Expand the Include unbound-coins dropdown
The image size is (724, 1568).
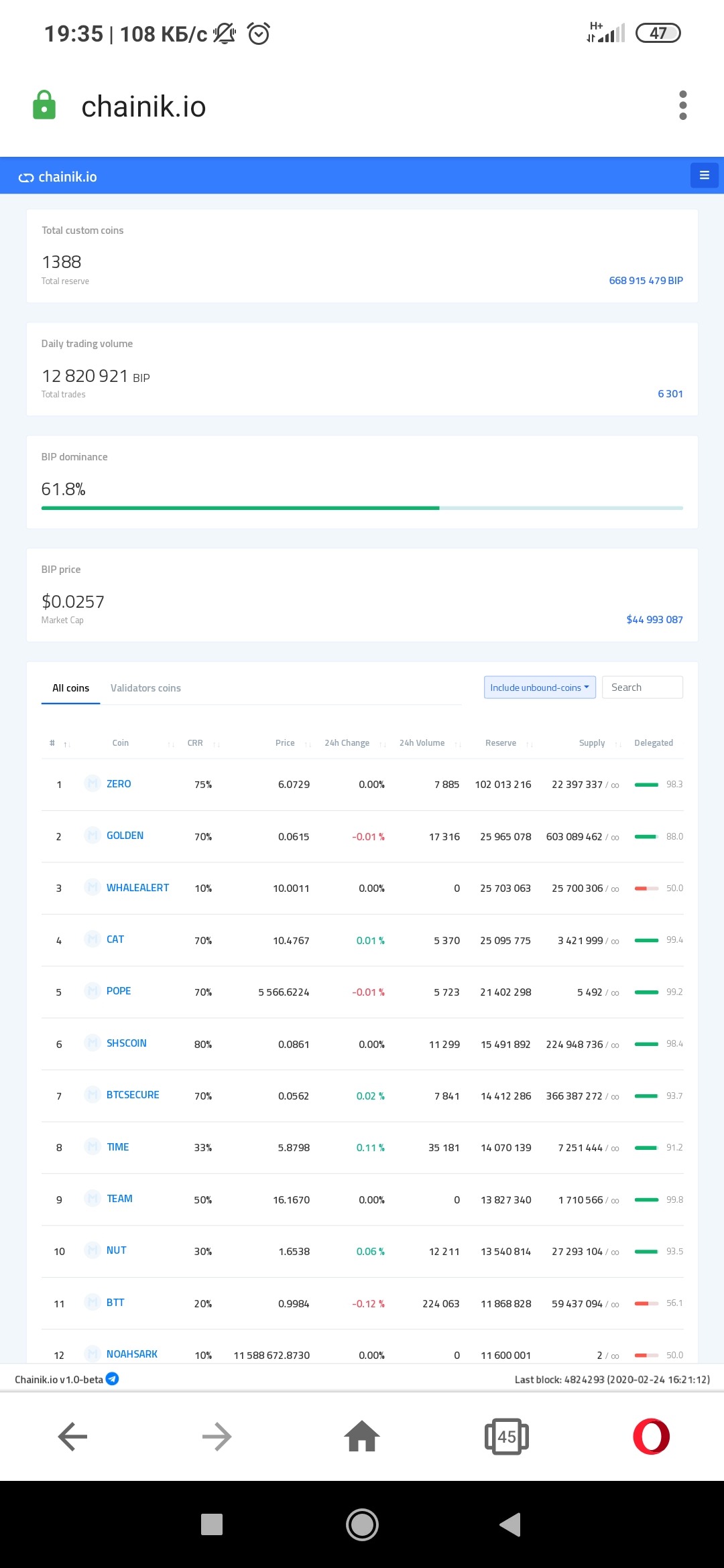click(540, 688)
